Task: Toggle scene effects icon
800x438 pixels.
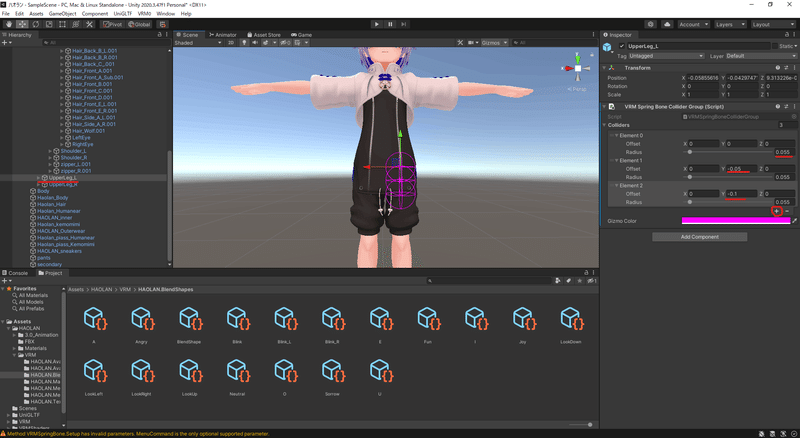Action: pos(268,43)
